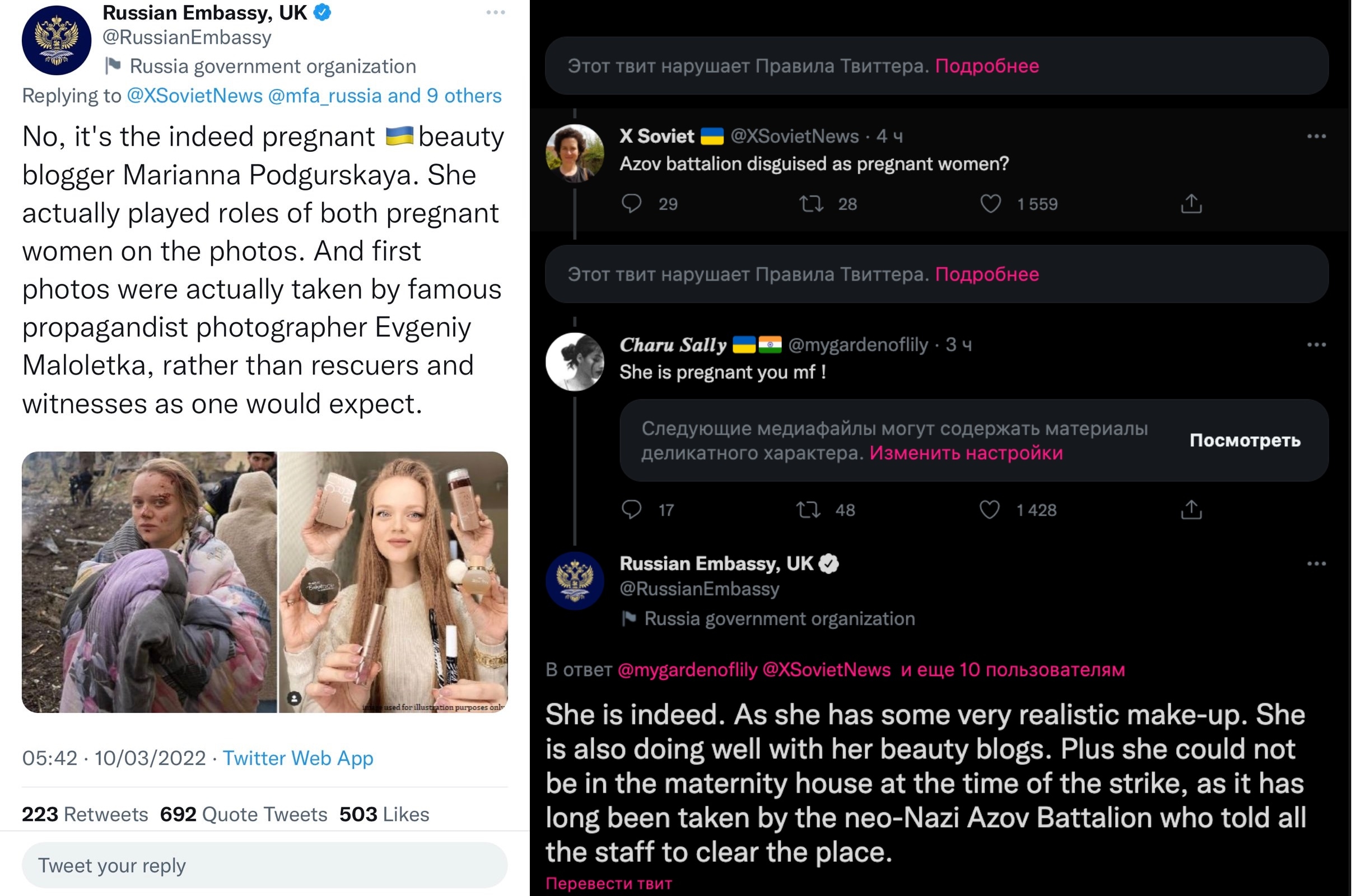Open Изменить настройки link
Image resolution: width=1352 pixels, height=896 pixels.
(x=966, y=453)
